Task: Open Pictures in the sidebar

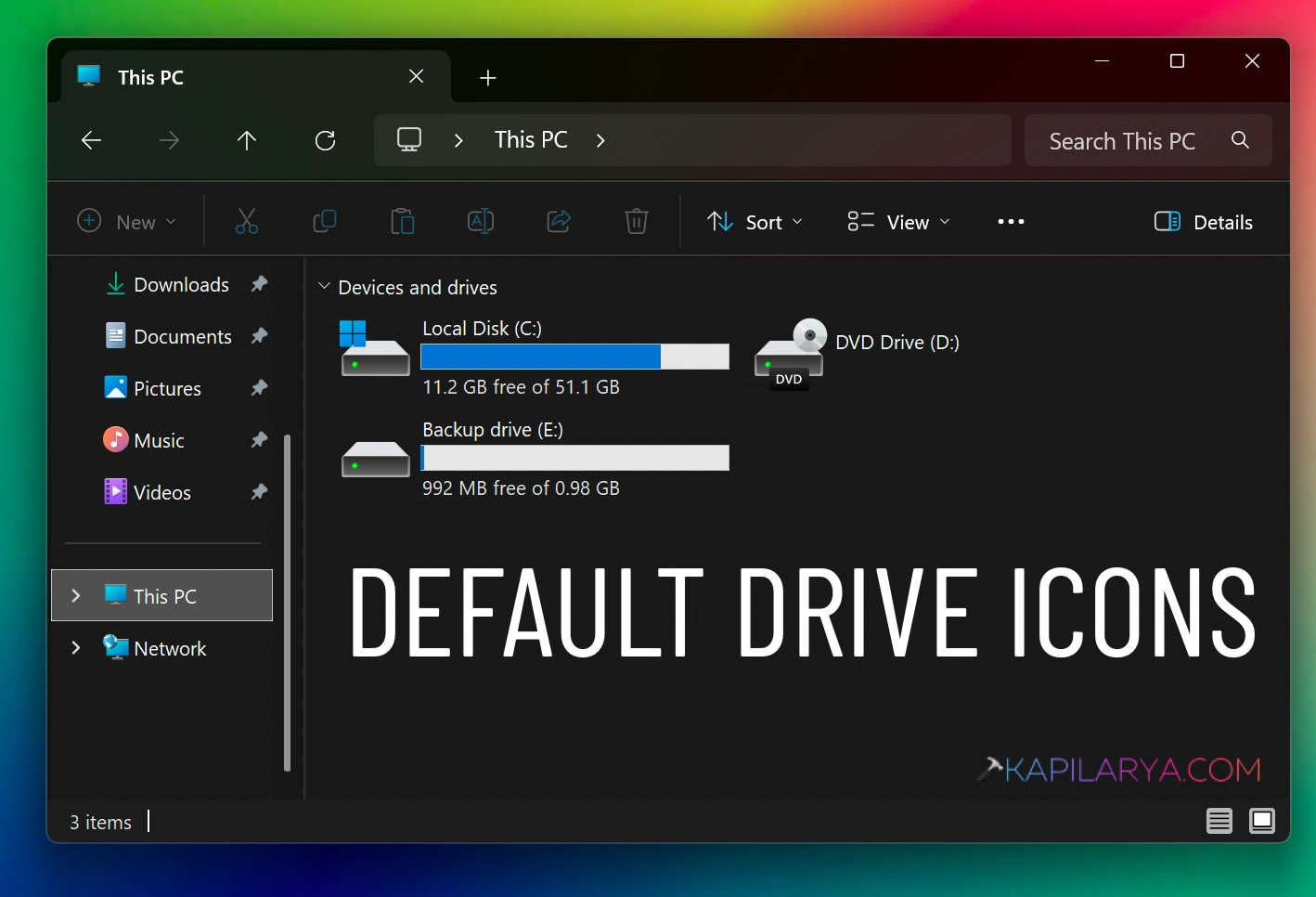Action: (x=153, y=388)
